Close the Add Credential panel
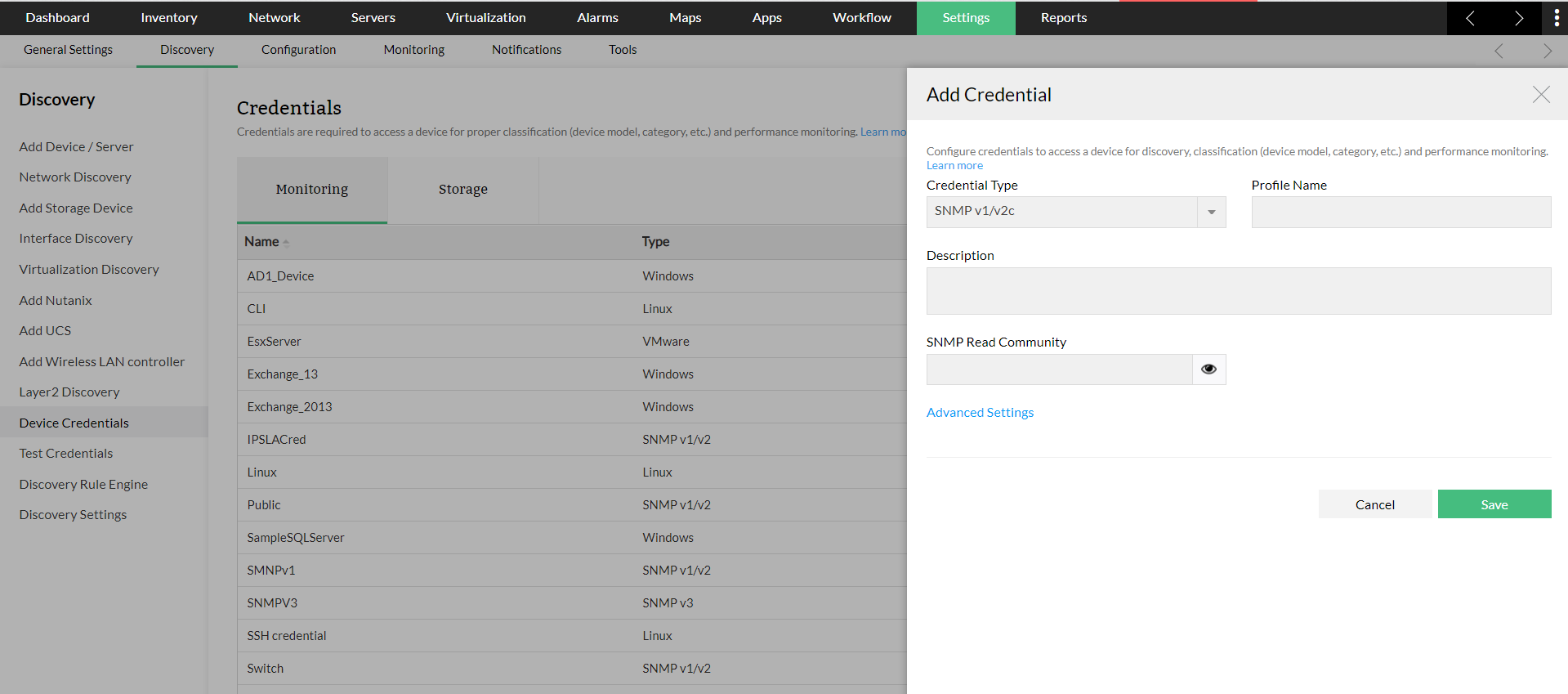 [x=1540, y=95]
